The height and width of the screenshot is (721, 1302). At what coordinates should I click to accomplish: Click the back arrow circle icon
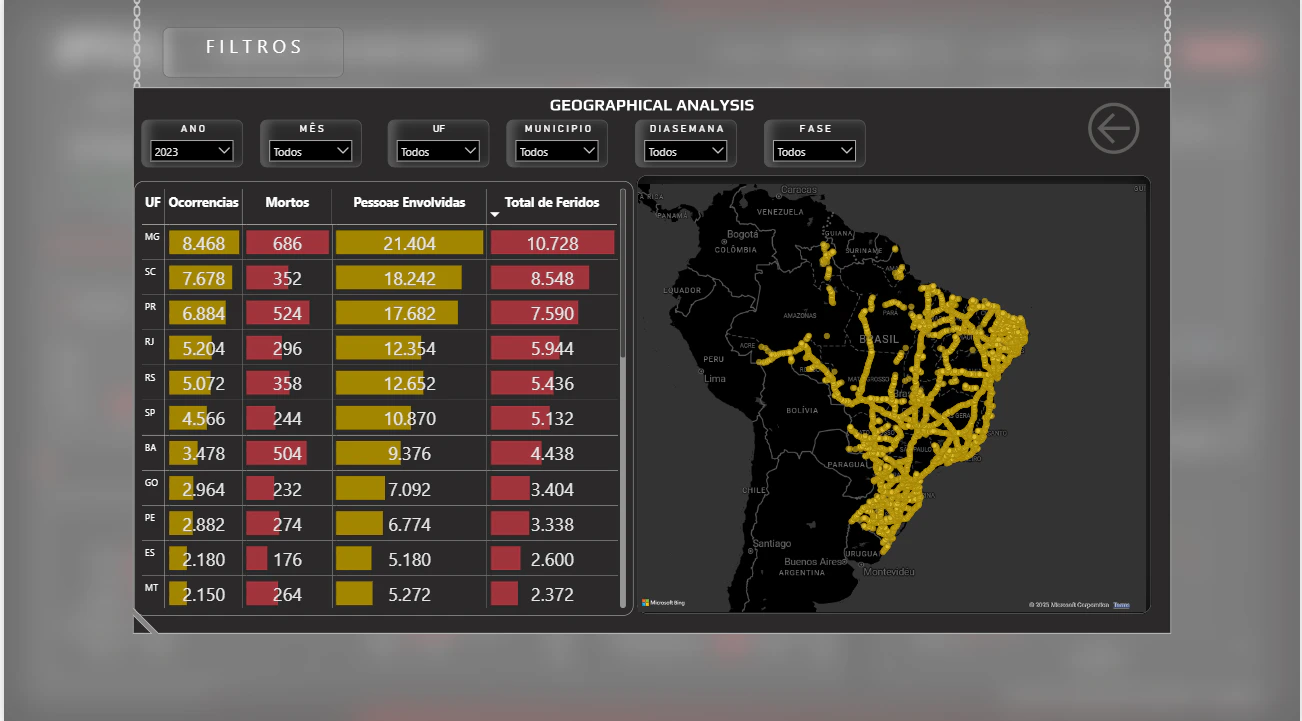pyautogui.click(x=1113, y=128)
